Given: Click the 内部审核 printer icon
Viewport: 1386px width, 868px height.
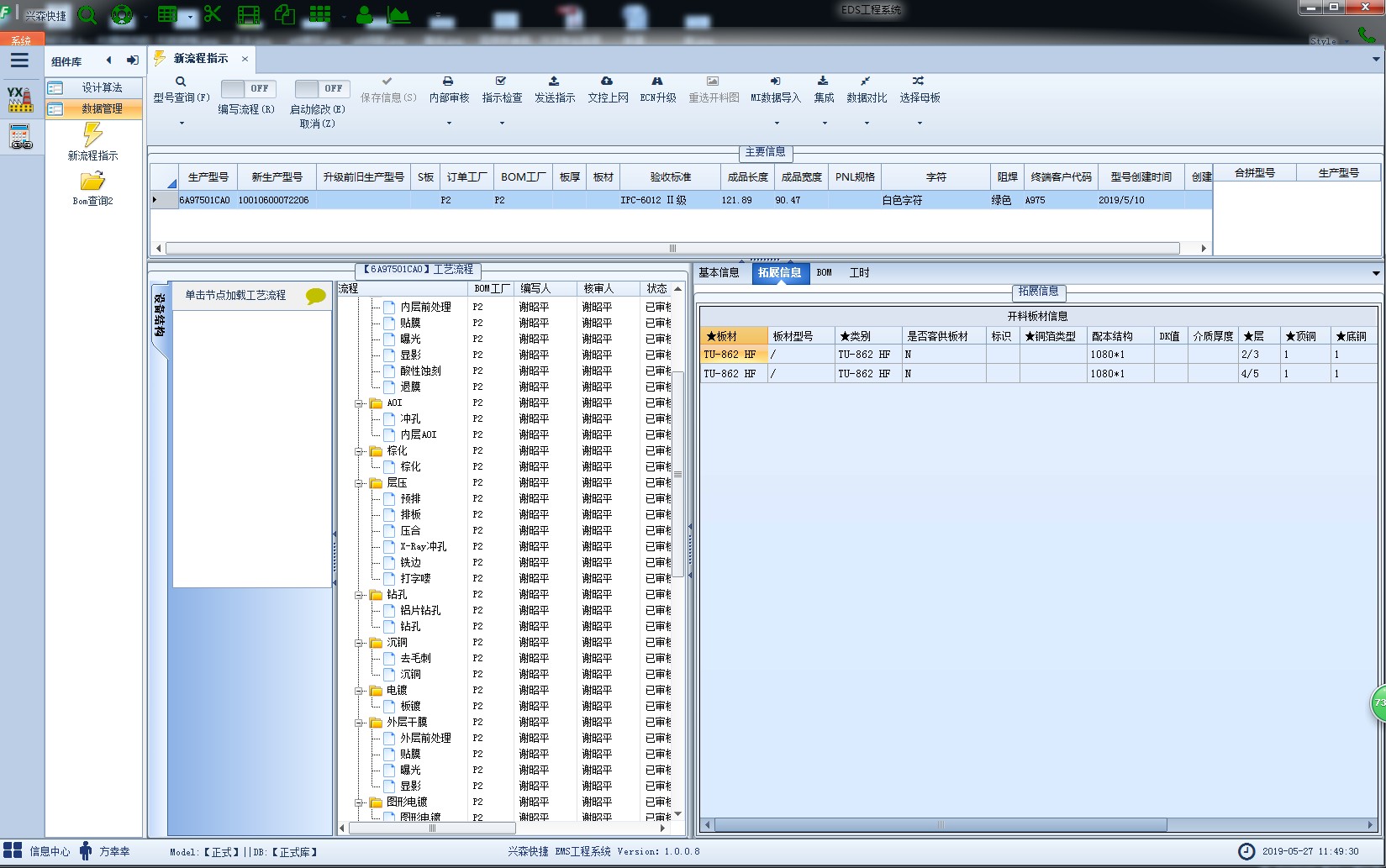Looking at the screenshot, I should [448, 82].
